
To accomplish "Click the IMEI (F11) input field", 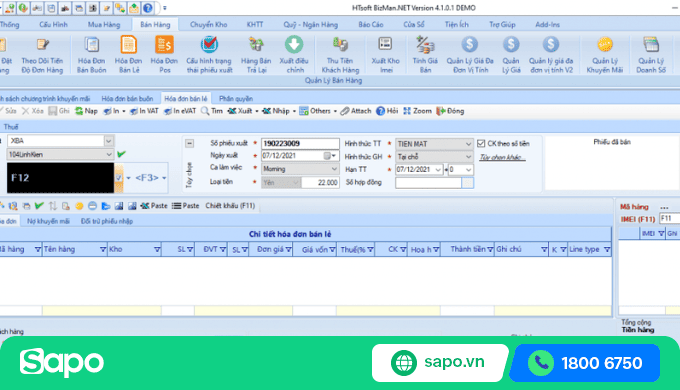I will click(669, 219).
